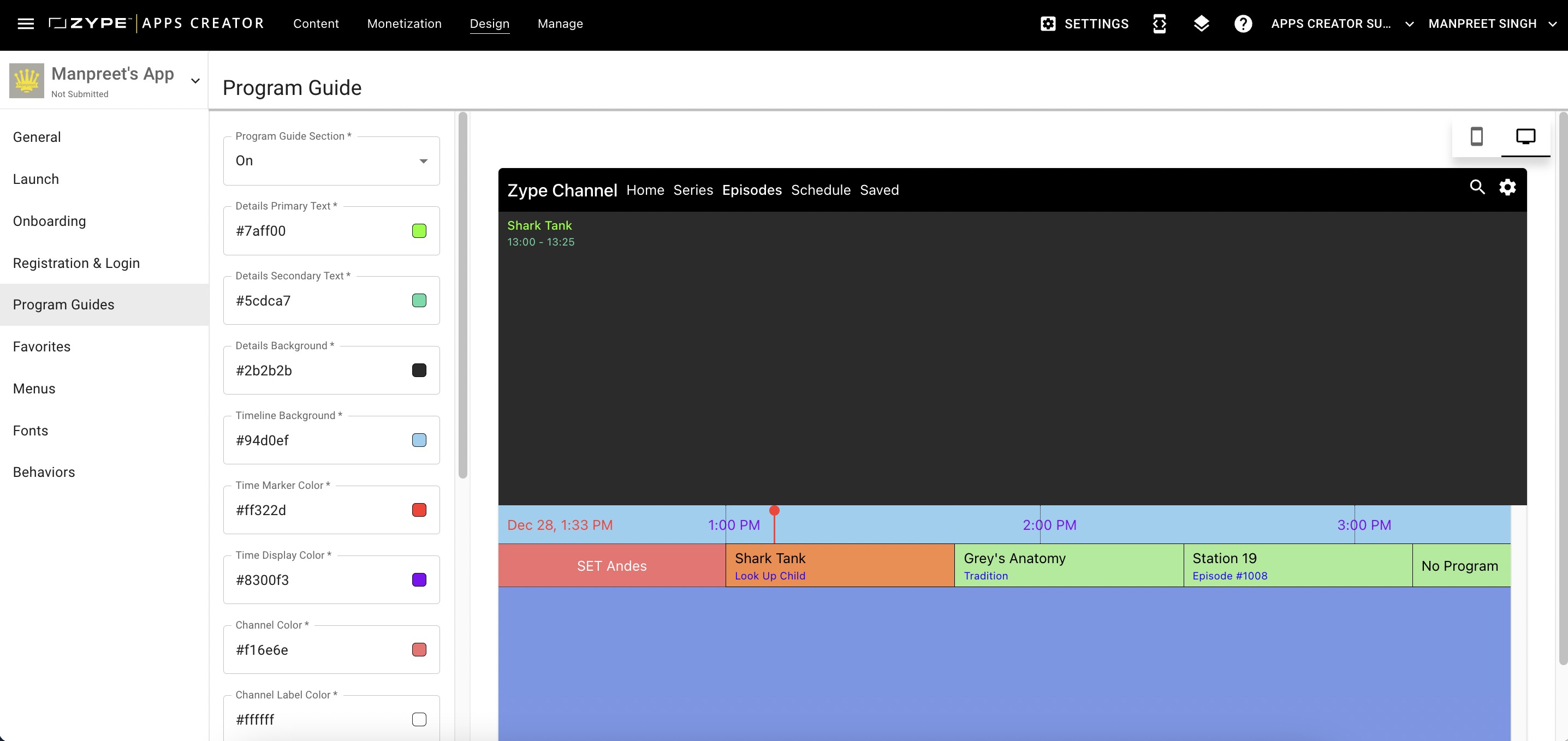The width and height of the screenshot is (1568, 741).
Task: Select the No Program cell
Action: coord(1461,565)
